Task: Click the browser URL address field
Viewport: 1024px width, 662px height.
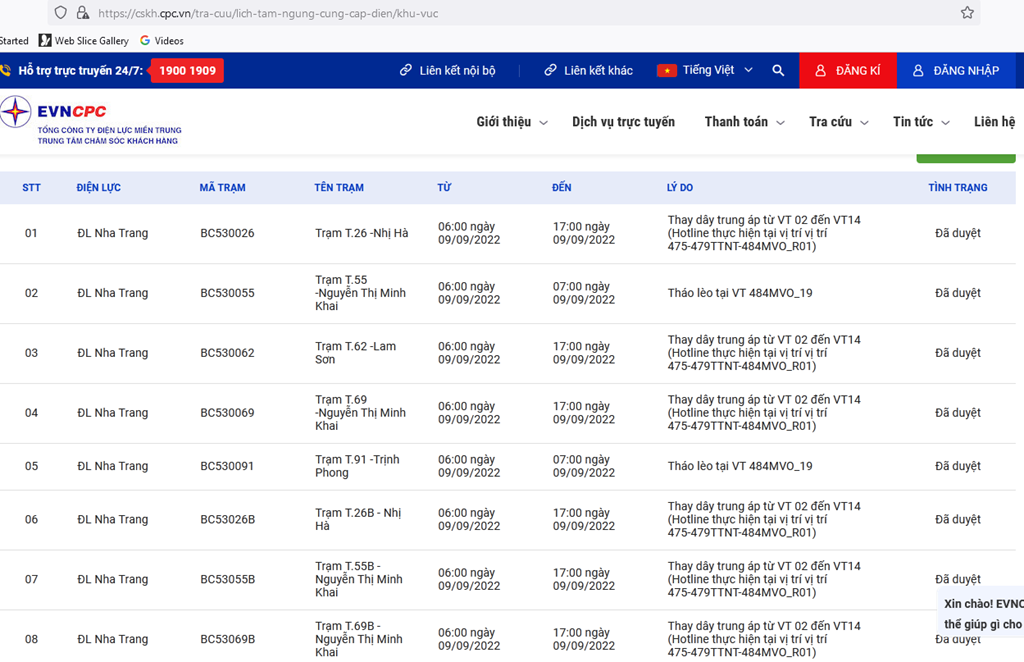Action: 500,13
